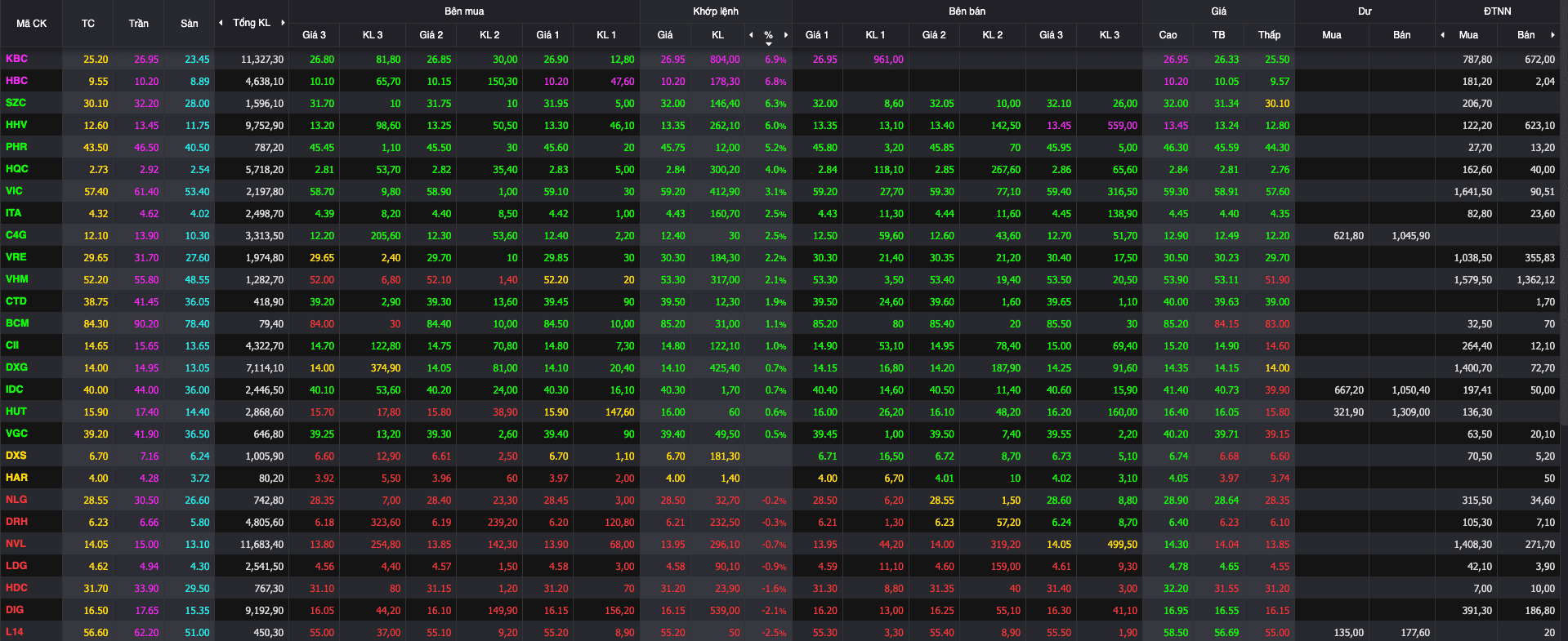This screenshot has height=641, width=1568.
Task: Open stock symbol DXS
Action: click(x=16, y=456)
